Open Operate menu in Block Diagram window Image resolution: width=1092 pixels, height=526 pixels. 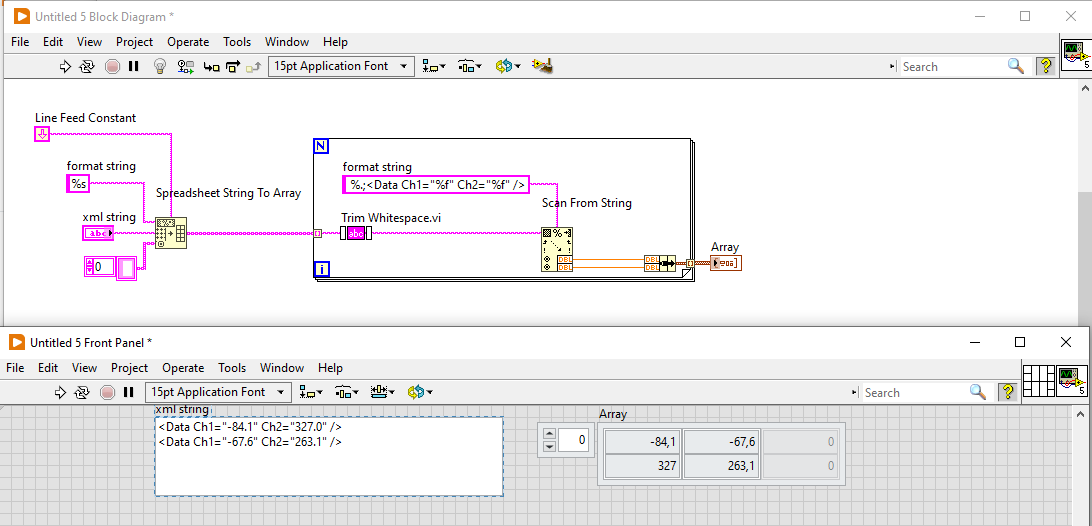click(188, 42)
